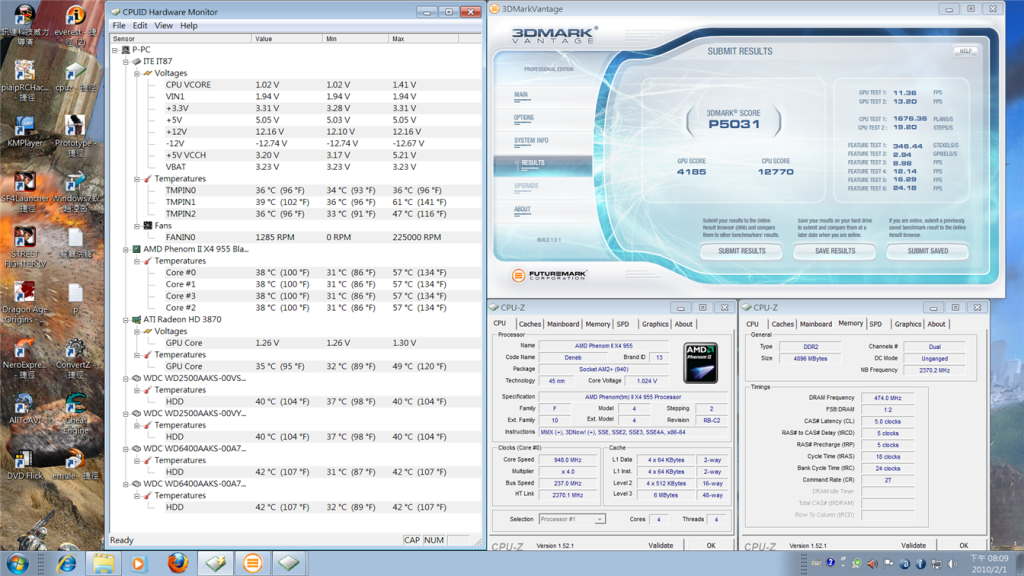Image resolution: width=1024 pixels, height=576 pixels.
Task: Open the View menu in Hardware Monitor
Action: click(x=163, y=25)
